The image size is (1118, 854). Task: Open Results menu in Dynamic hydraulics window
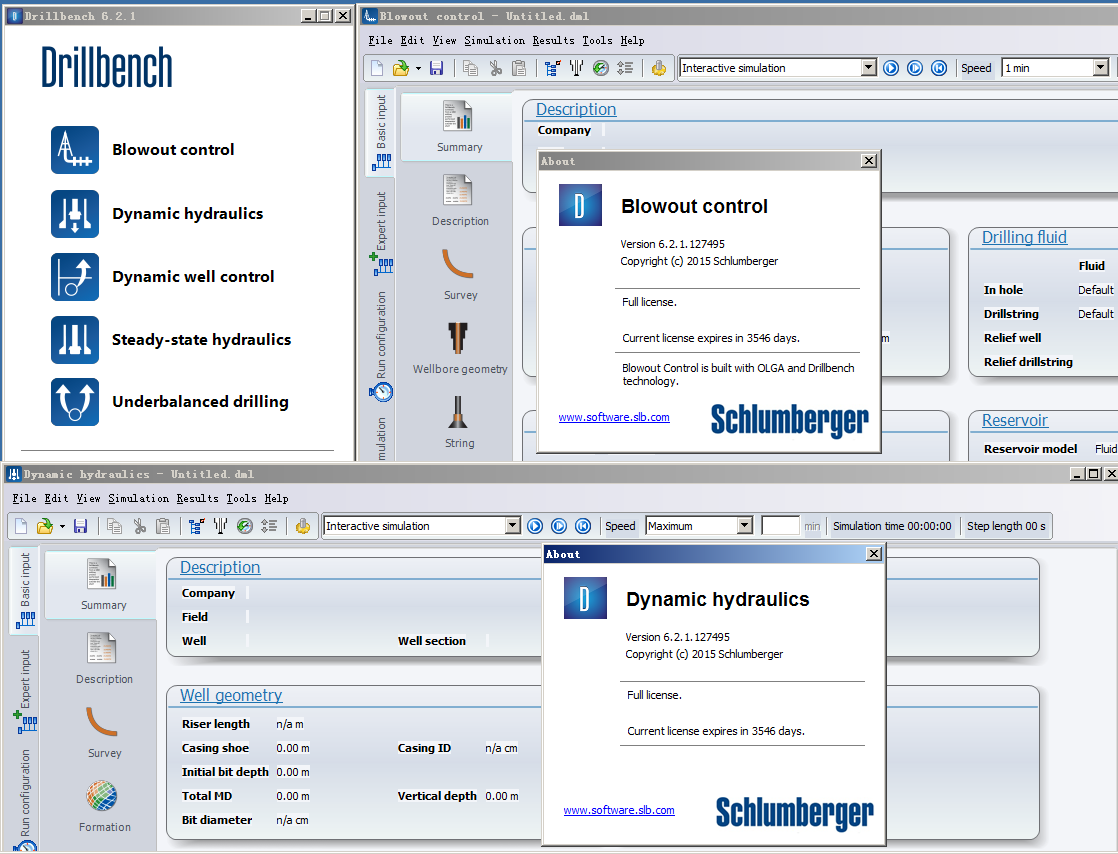(x=197, y=498)
